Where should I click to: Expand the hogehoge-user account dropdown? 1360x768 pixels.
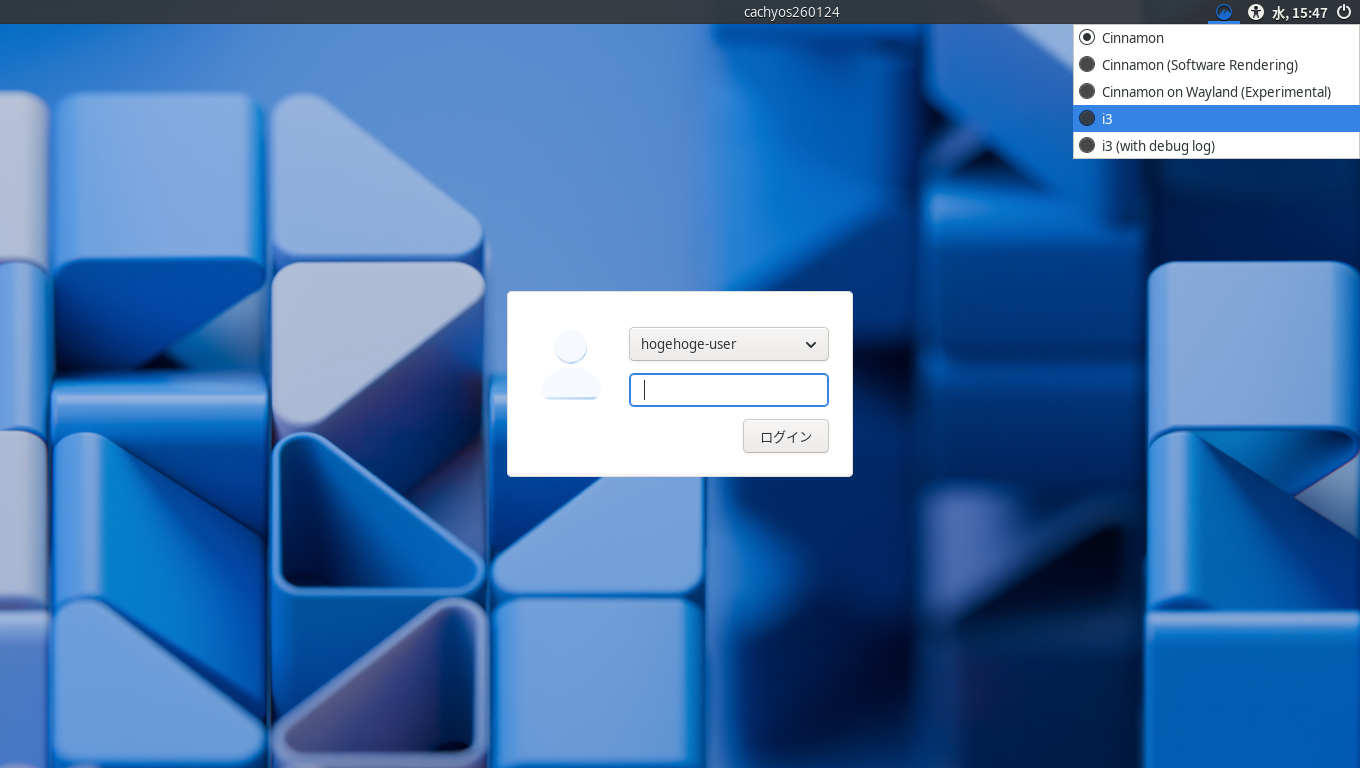[729, 344]
